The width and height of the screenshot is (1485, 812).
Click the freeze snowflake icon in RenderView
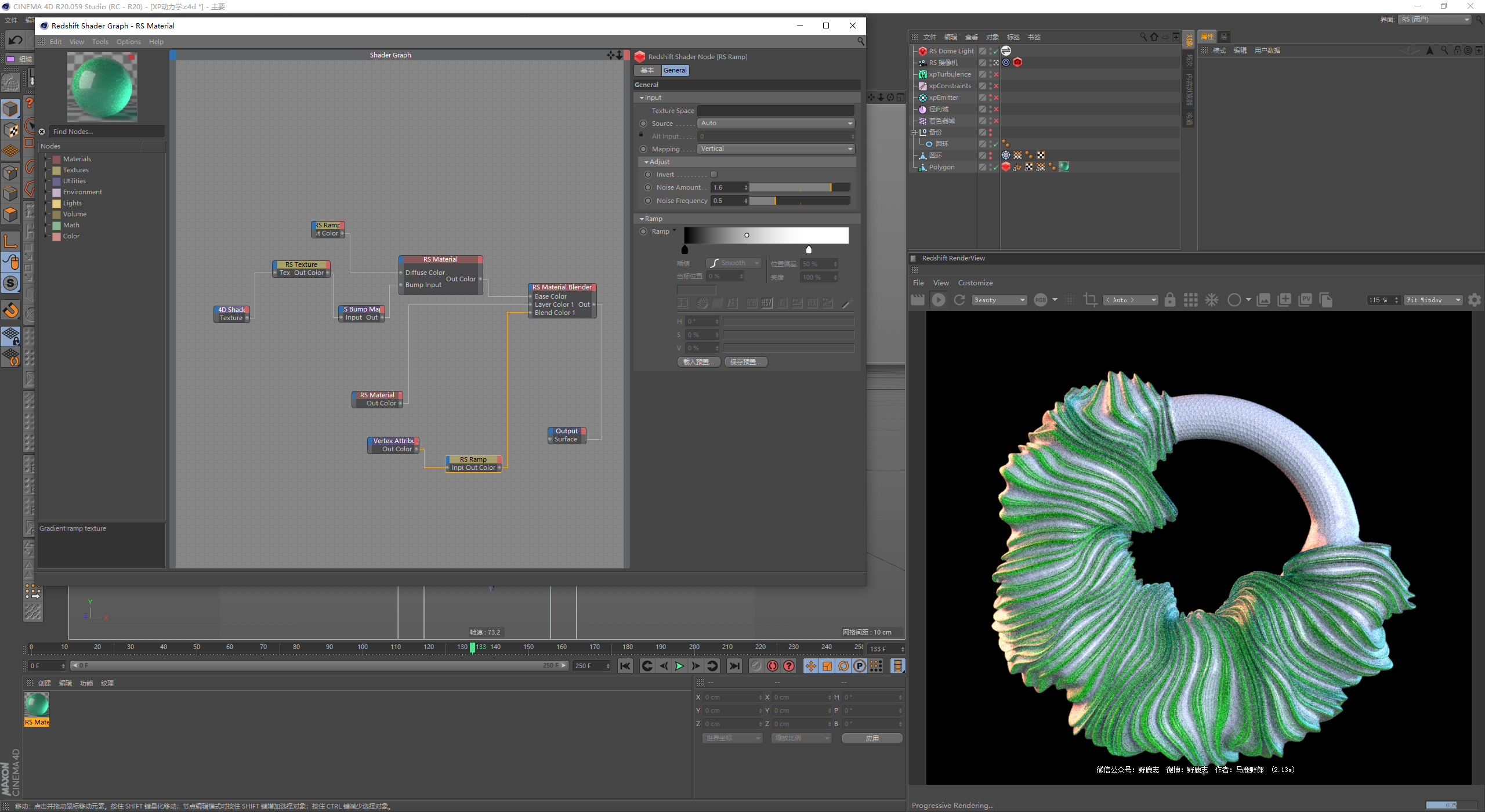tap(1212, 300)
